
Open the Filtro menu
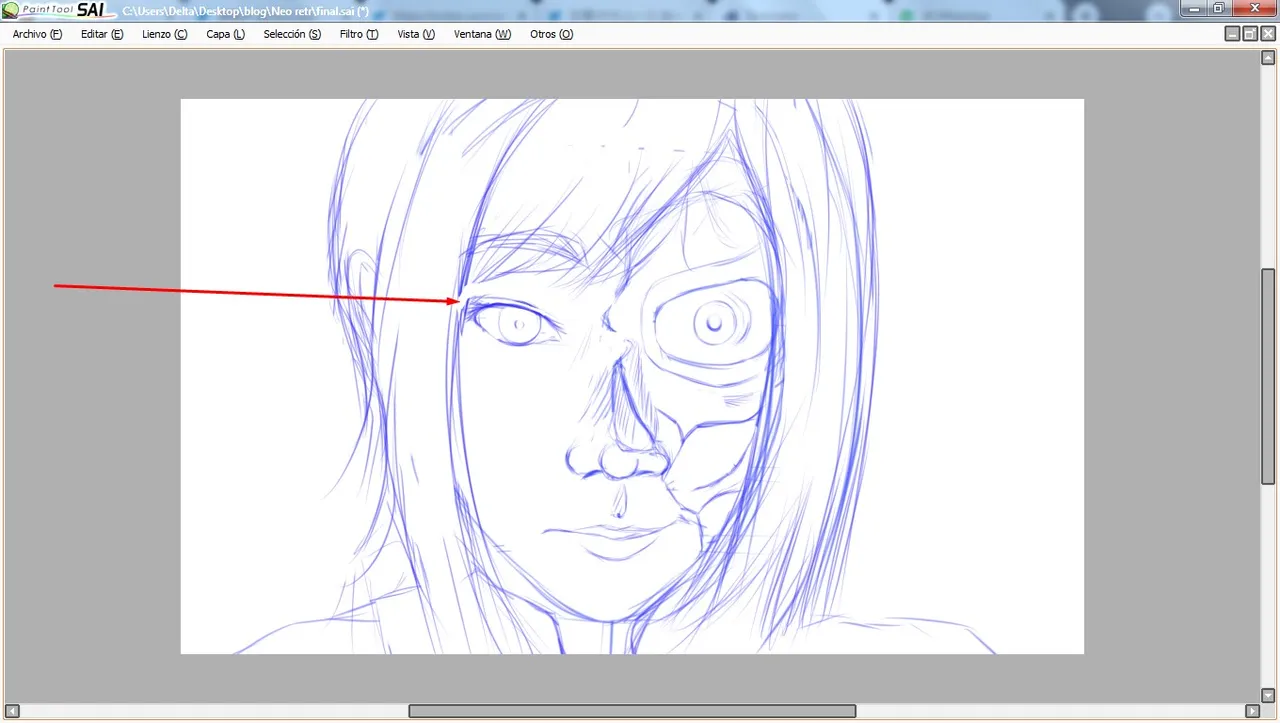[x=359, y=34]
